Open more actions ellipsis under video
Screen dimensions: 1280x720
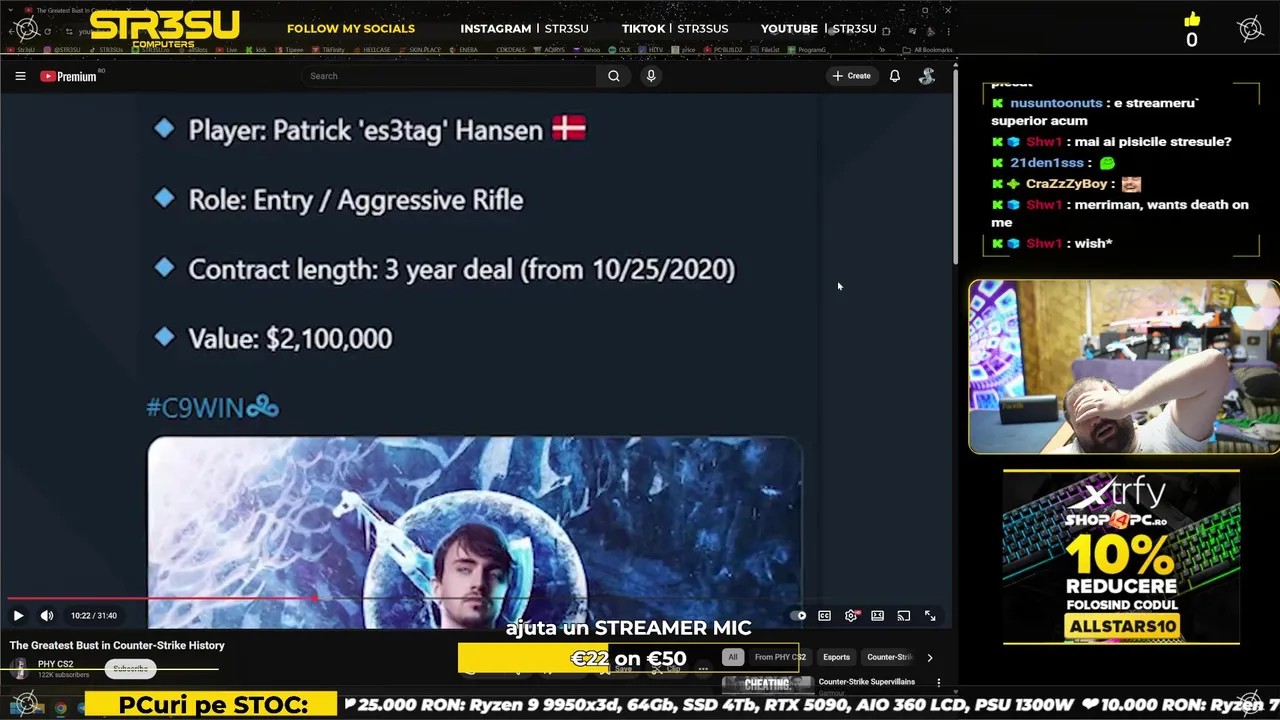click(703, 668)
